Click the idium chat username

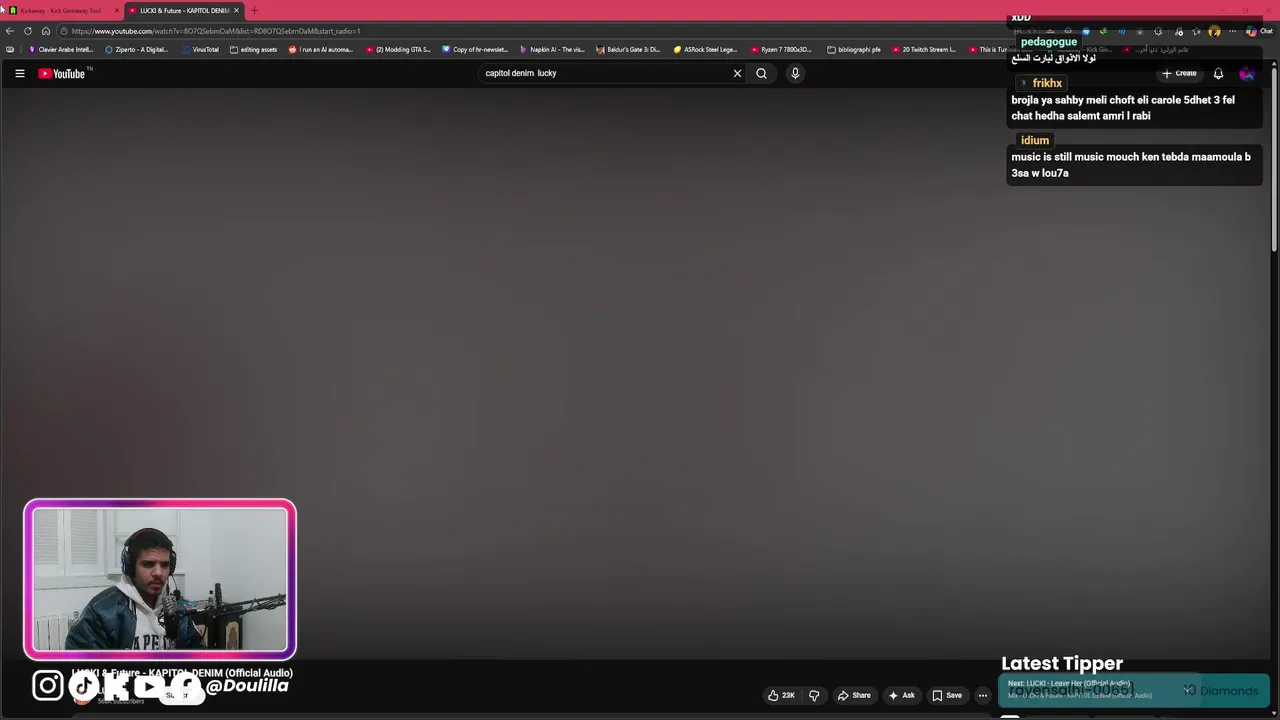click(x=1035, y=140)
